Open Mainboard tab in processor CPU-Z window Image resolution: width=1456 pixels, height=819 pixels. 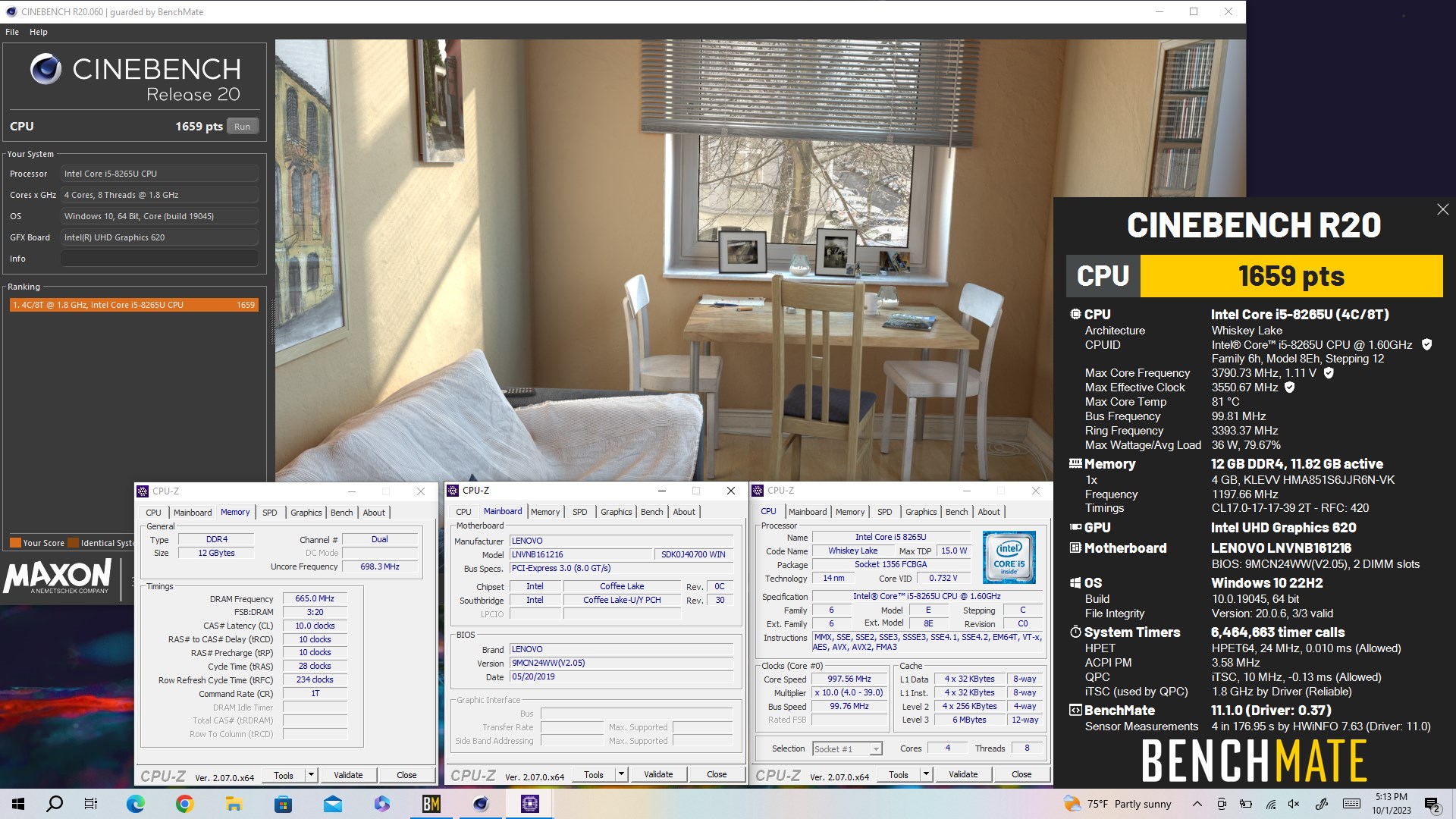pos(808,512)
